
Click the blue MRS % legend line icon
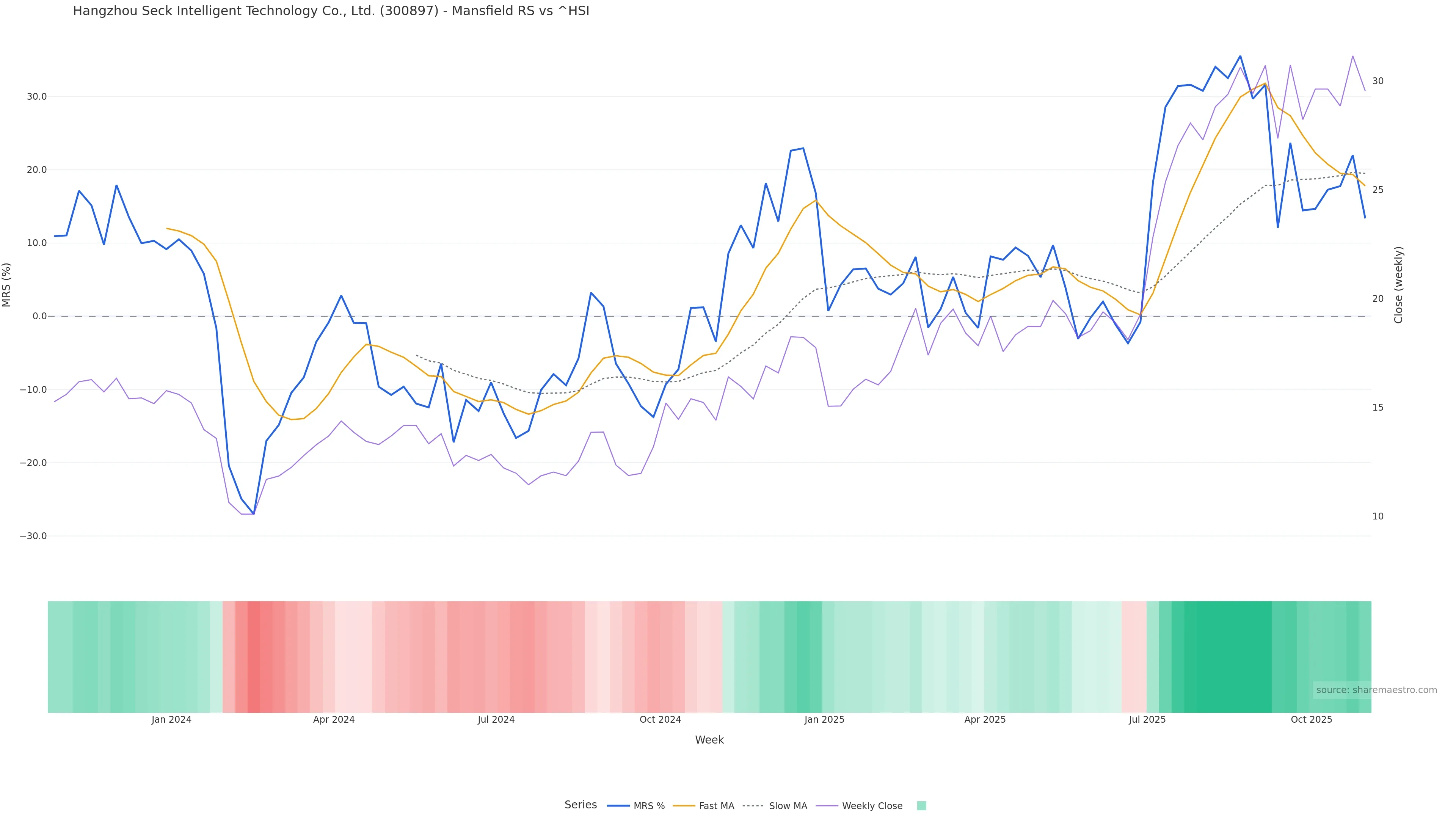(618, 806)
